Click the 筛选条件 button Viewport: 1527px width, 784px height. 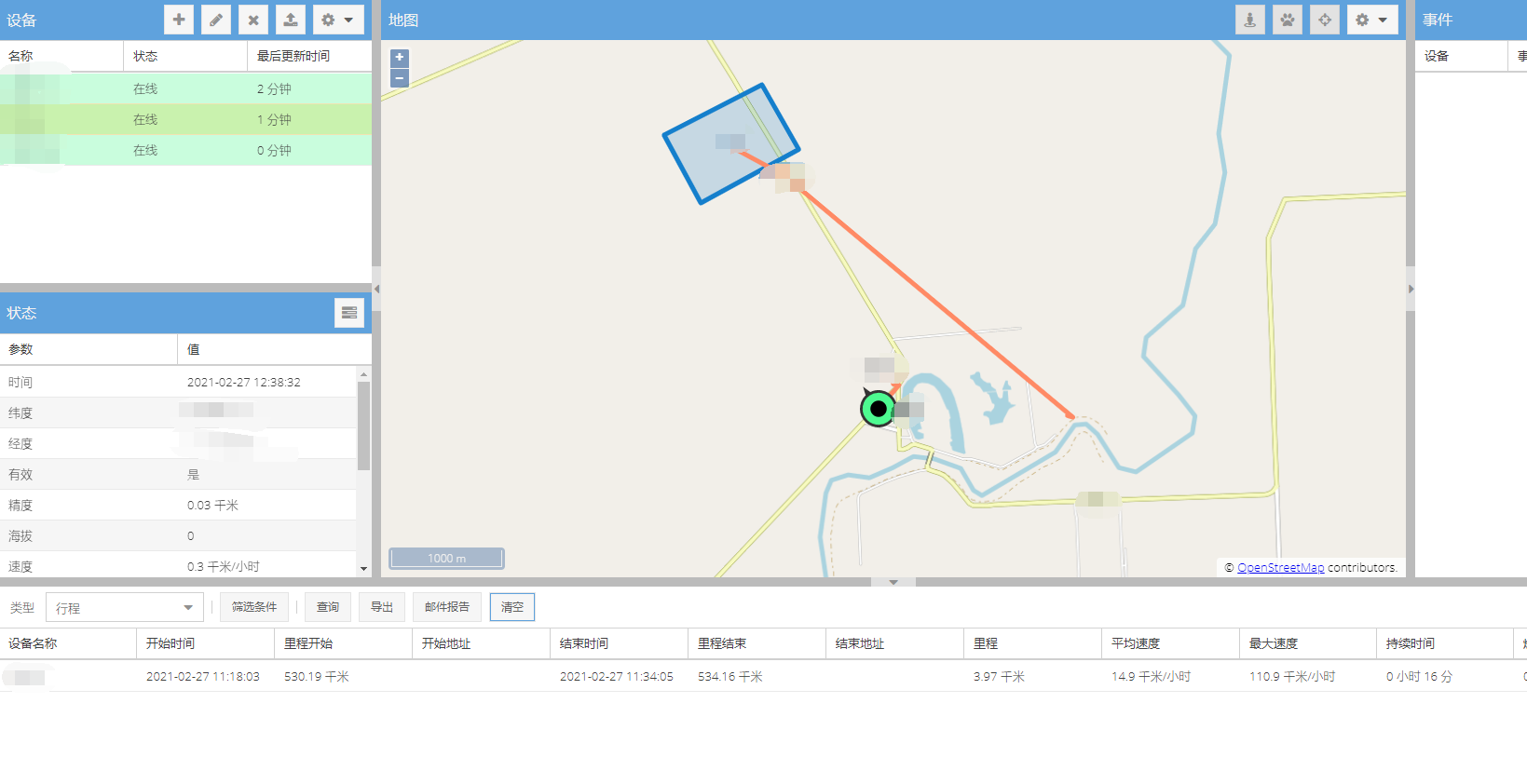pyautogui.click(x=254, y=607)
